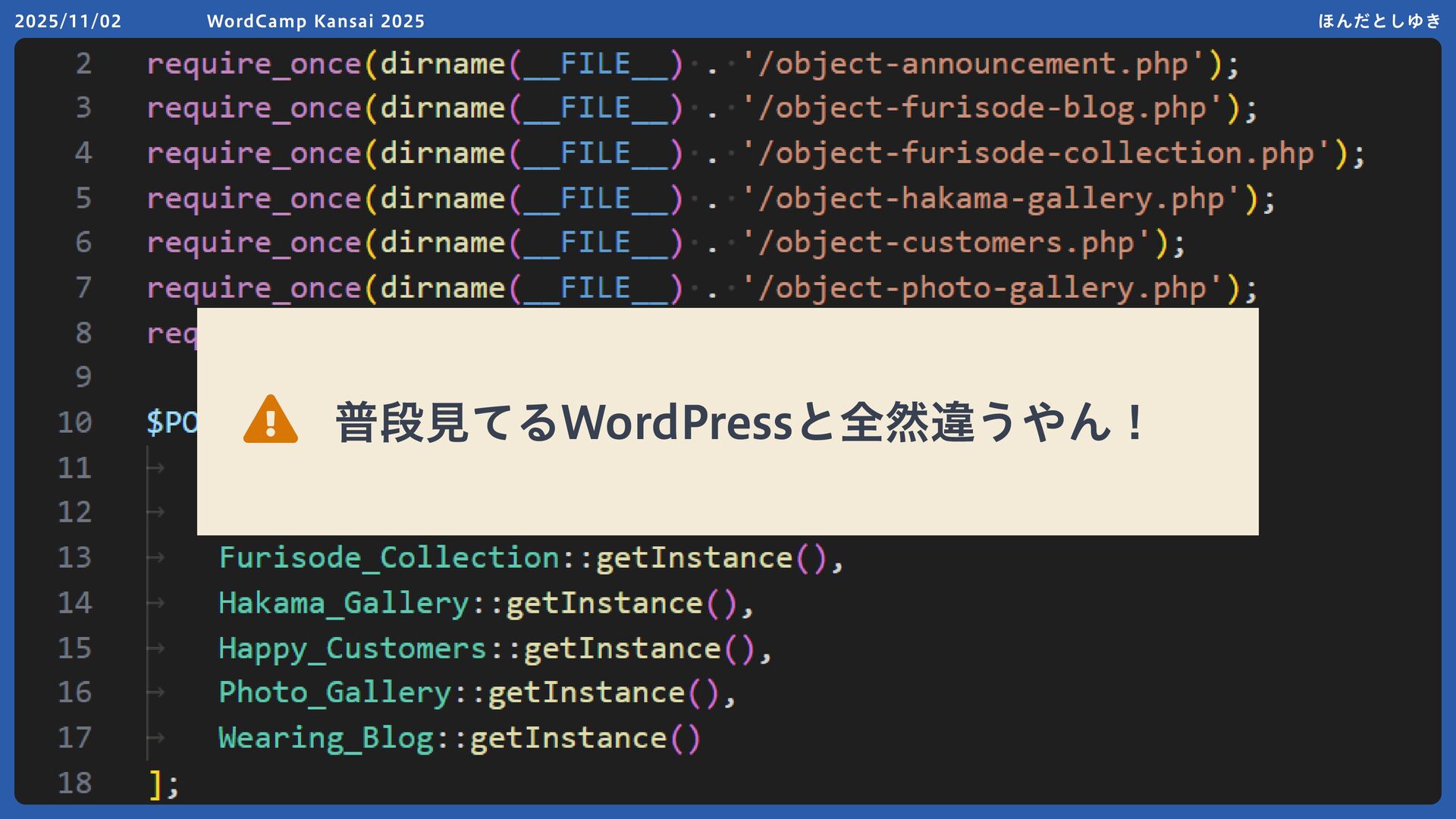Click the tab arrow on line 17
Image resolution: width=1456 pixels, height=819 pixels.
pos(155,738)
